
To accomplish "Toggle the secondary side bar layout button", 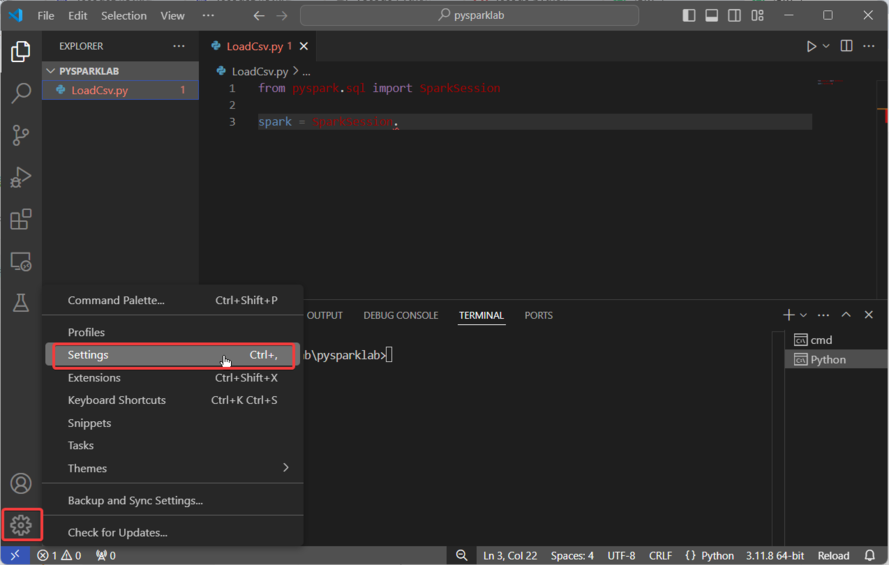I will [735, 16].
